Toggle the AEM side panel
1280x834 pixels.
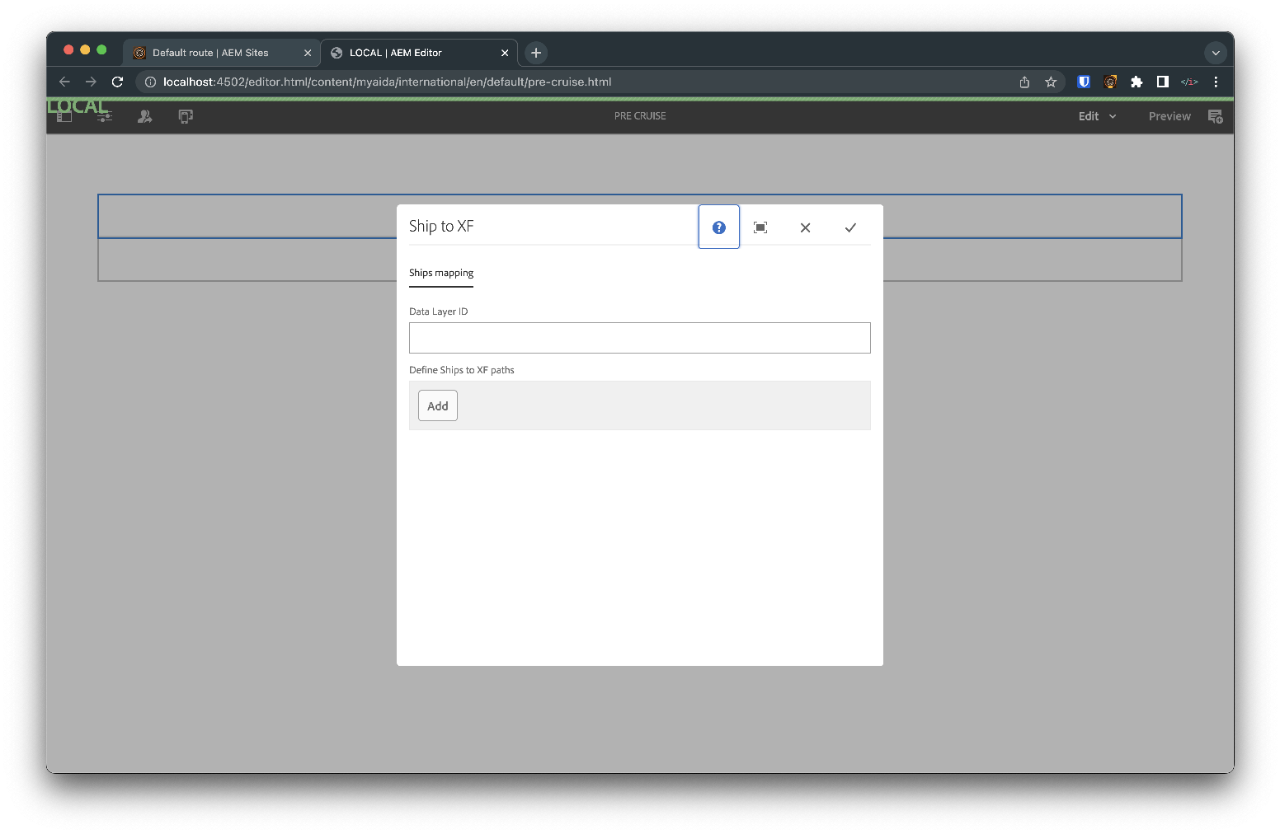tap(64, 116)
